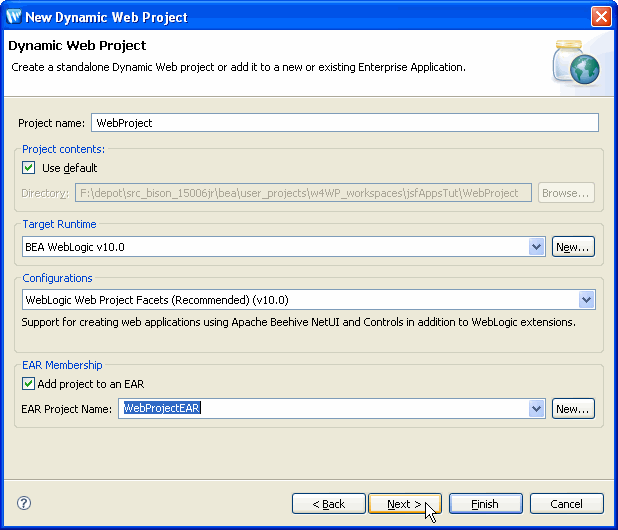The height and width of the screenshot is (530, 618).
Task: Cancel the wizard dialog
Action: (x=566, y=504)
